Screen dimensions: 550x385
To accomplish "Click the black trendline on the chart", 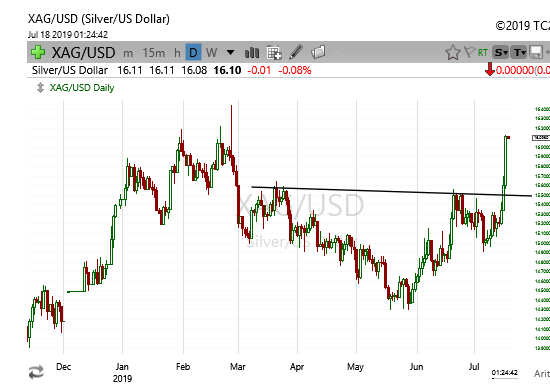I will pos(391,191).
